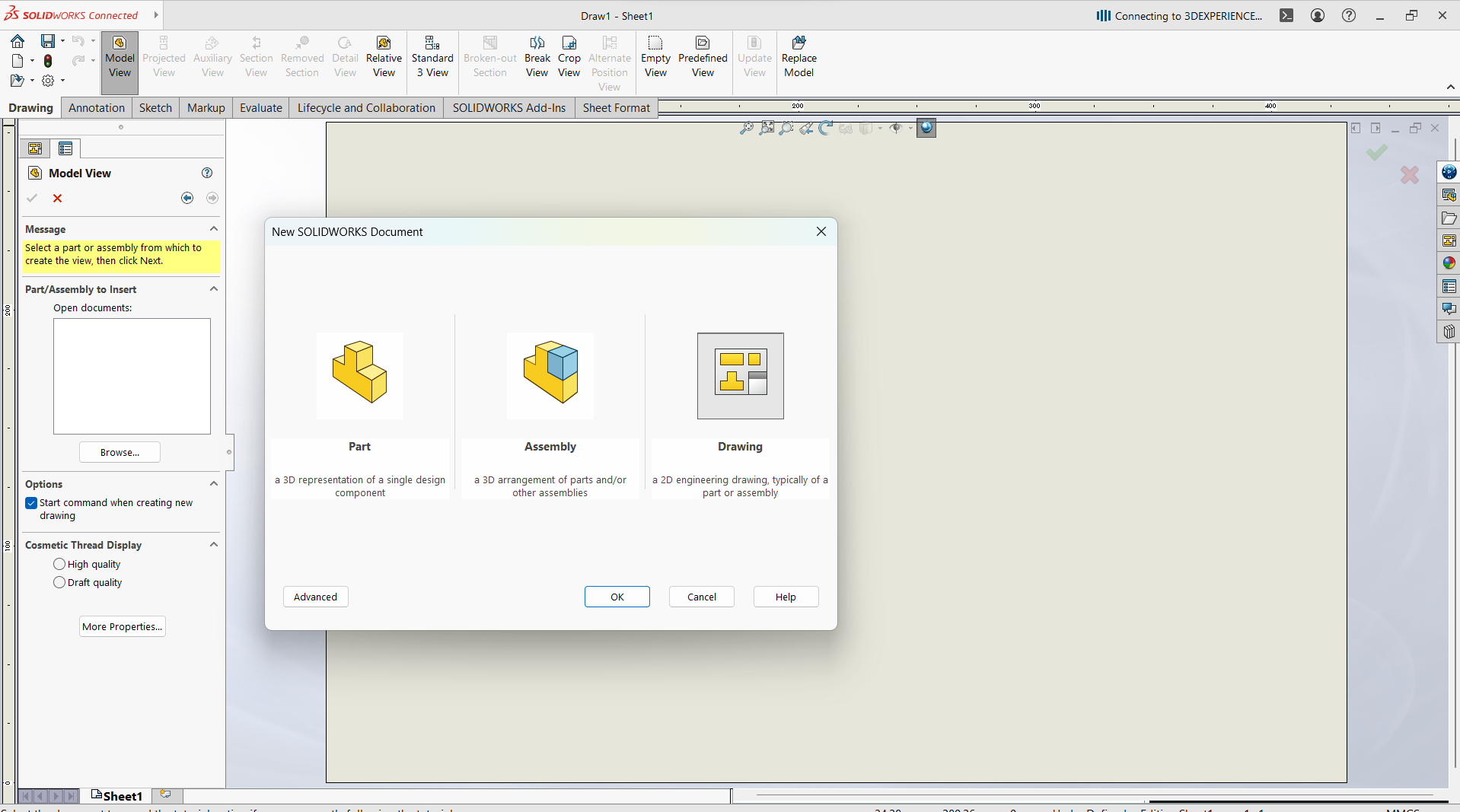Click Replace Model tool
This screenshot has width=1460, height=812.
799,58
